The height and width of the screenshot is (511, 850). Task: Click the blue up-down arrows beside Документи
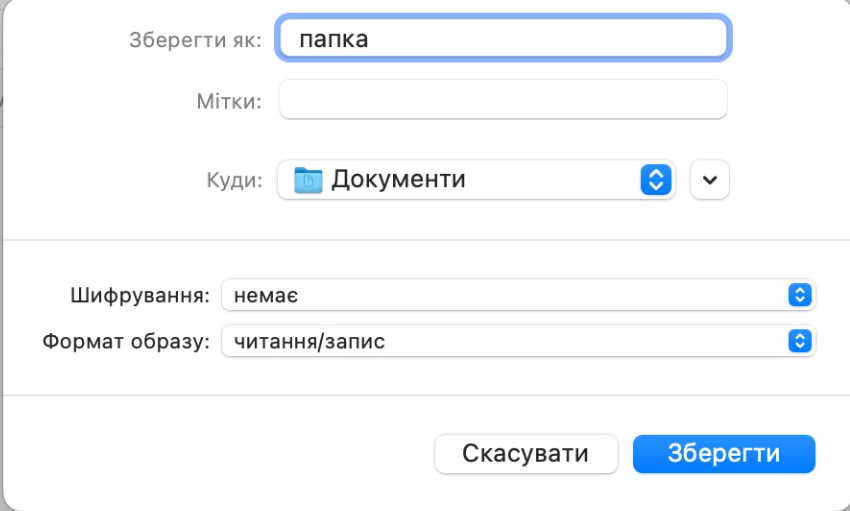pos(656,180)
